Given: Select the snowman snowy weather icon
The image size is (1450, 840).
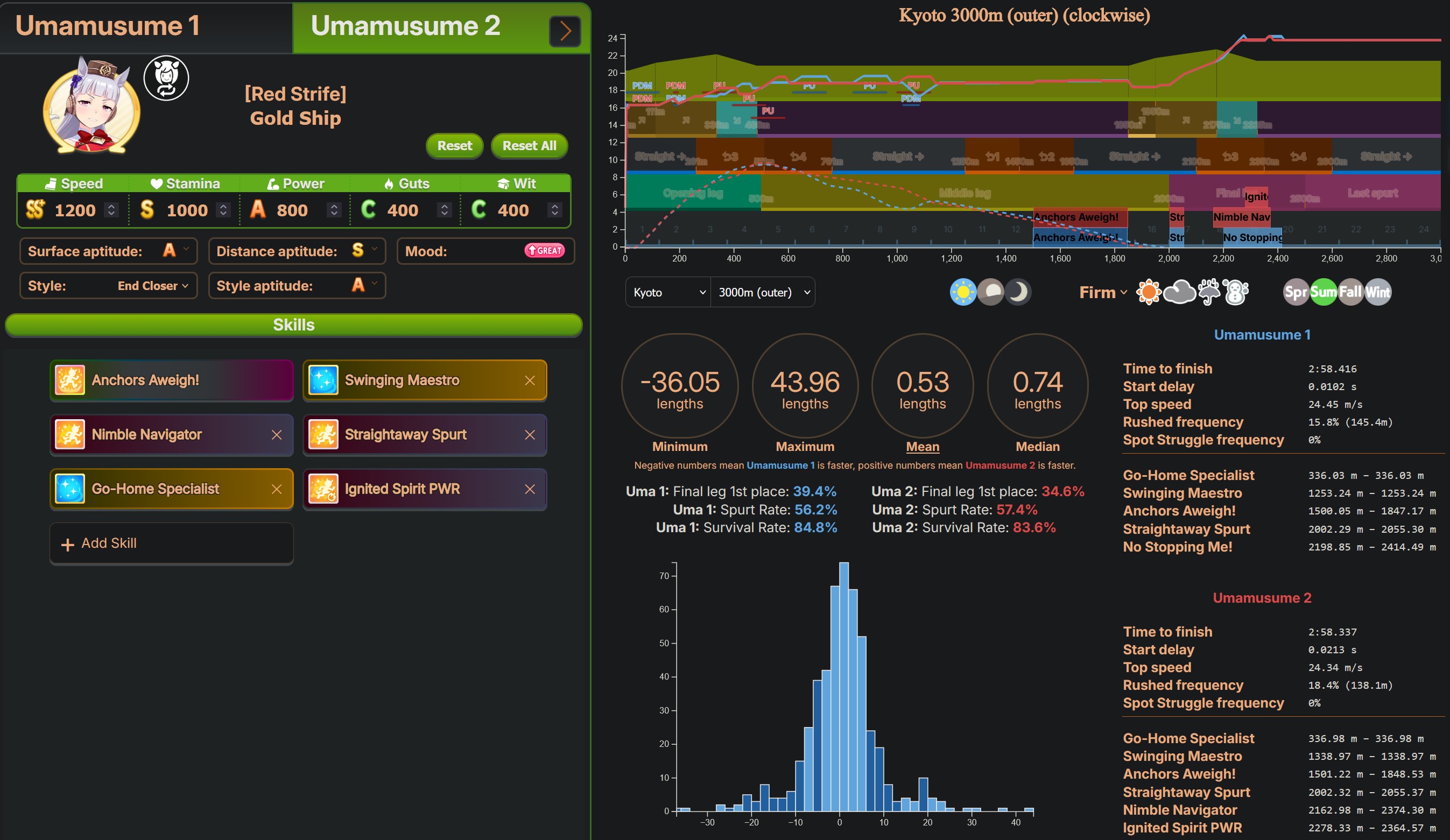Looking at the screenshot, I should pos(1235,292).
